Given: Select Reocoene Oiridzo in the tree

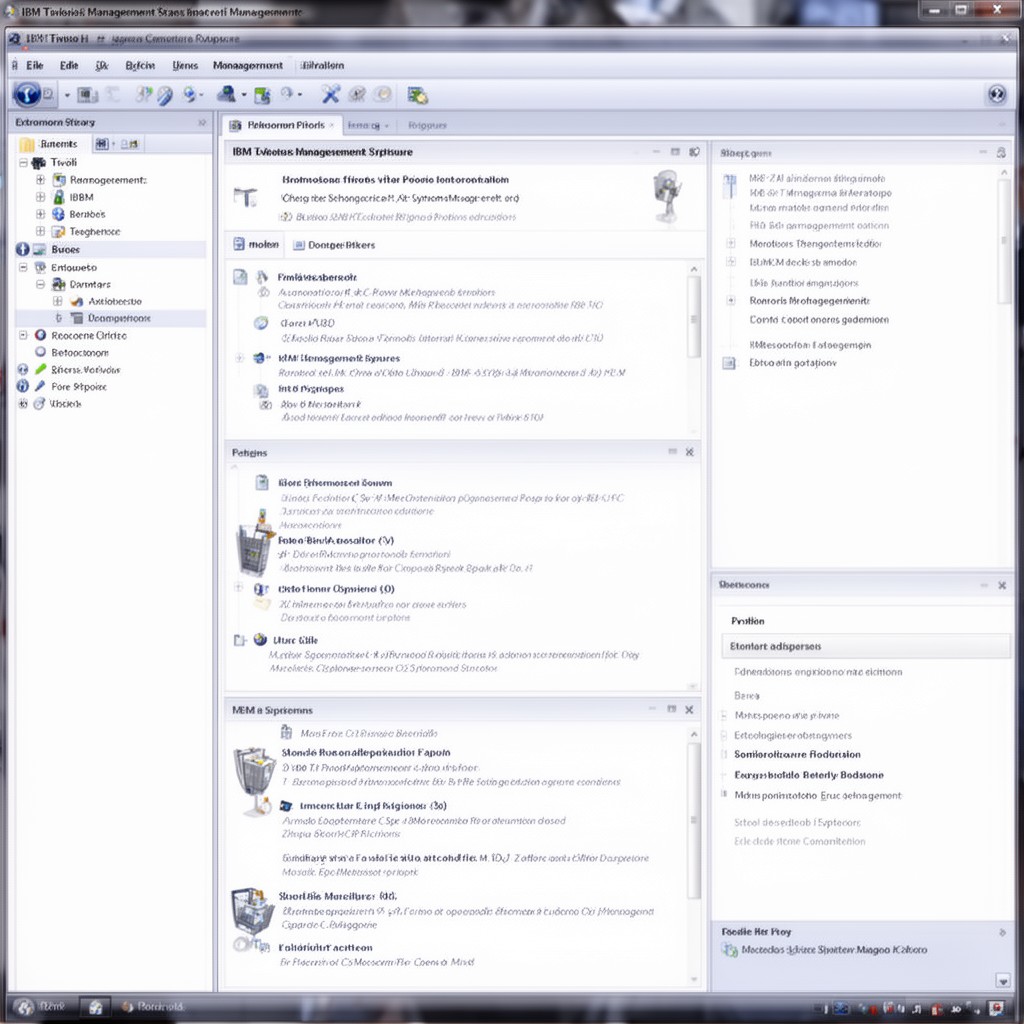Looking at the screenshot, I should [89, 335].
